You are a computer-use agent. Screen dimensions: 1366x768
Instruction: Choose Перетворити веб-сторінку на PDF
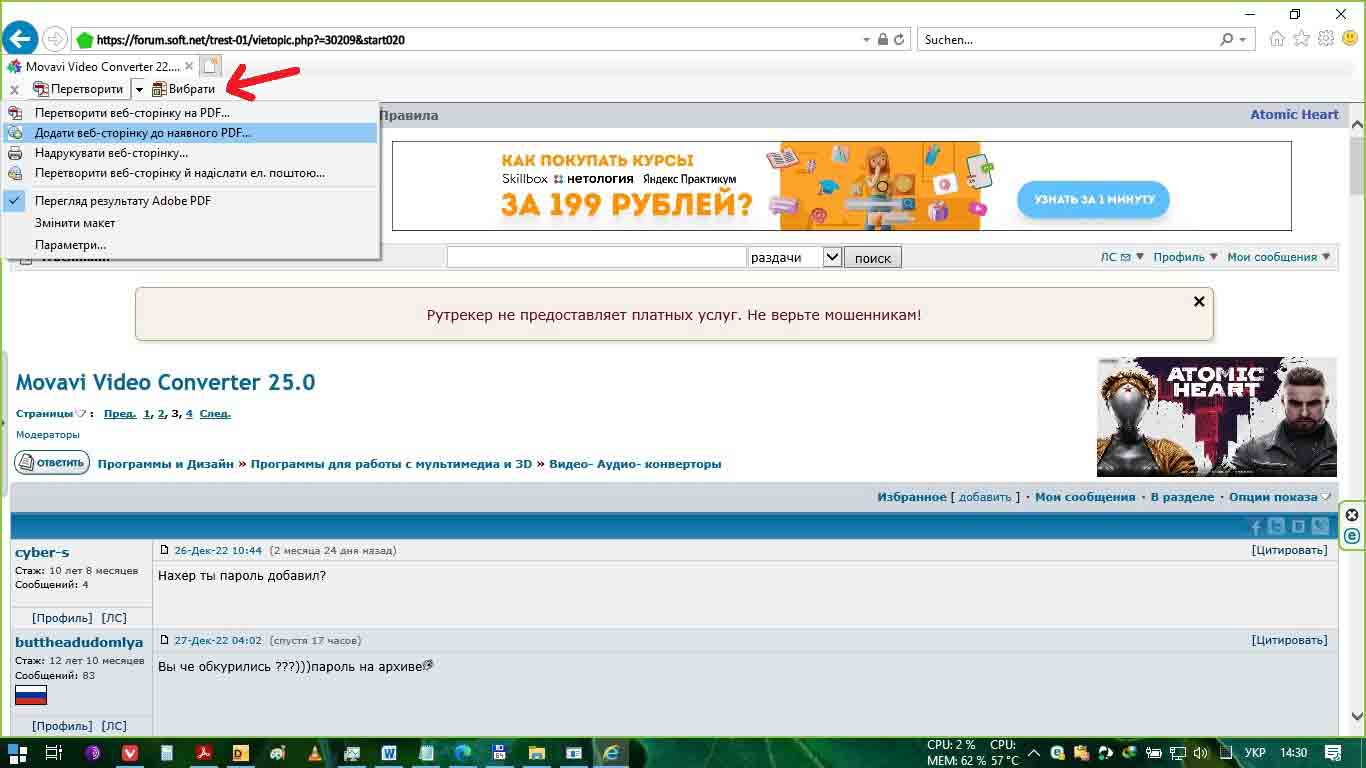(190, 113)
